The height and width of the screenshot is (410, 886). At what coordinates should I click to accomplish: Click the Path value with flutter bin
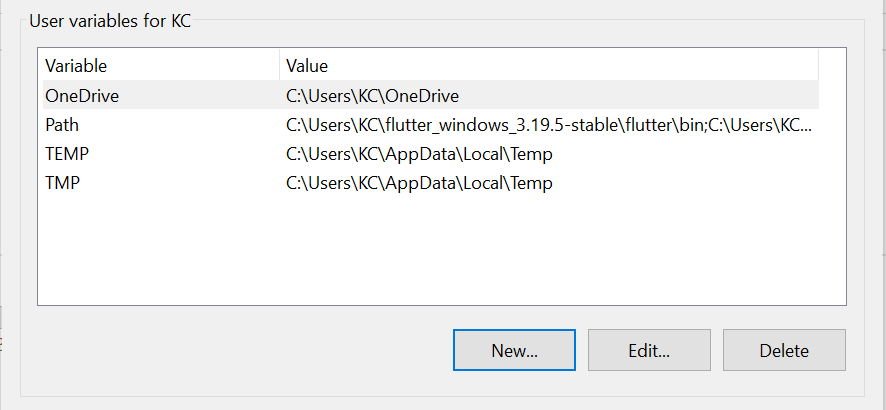click(x=549, y=125)
